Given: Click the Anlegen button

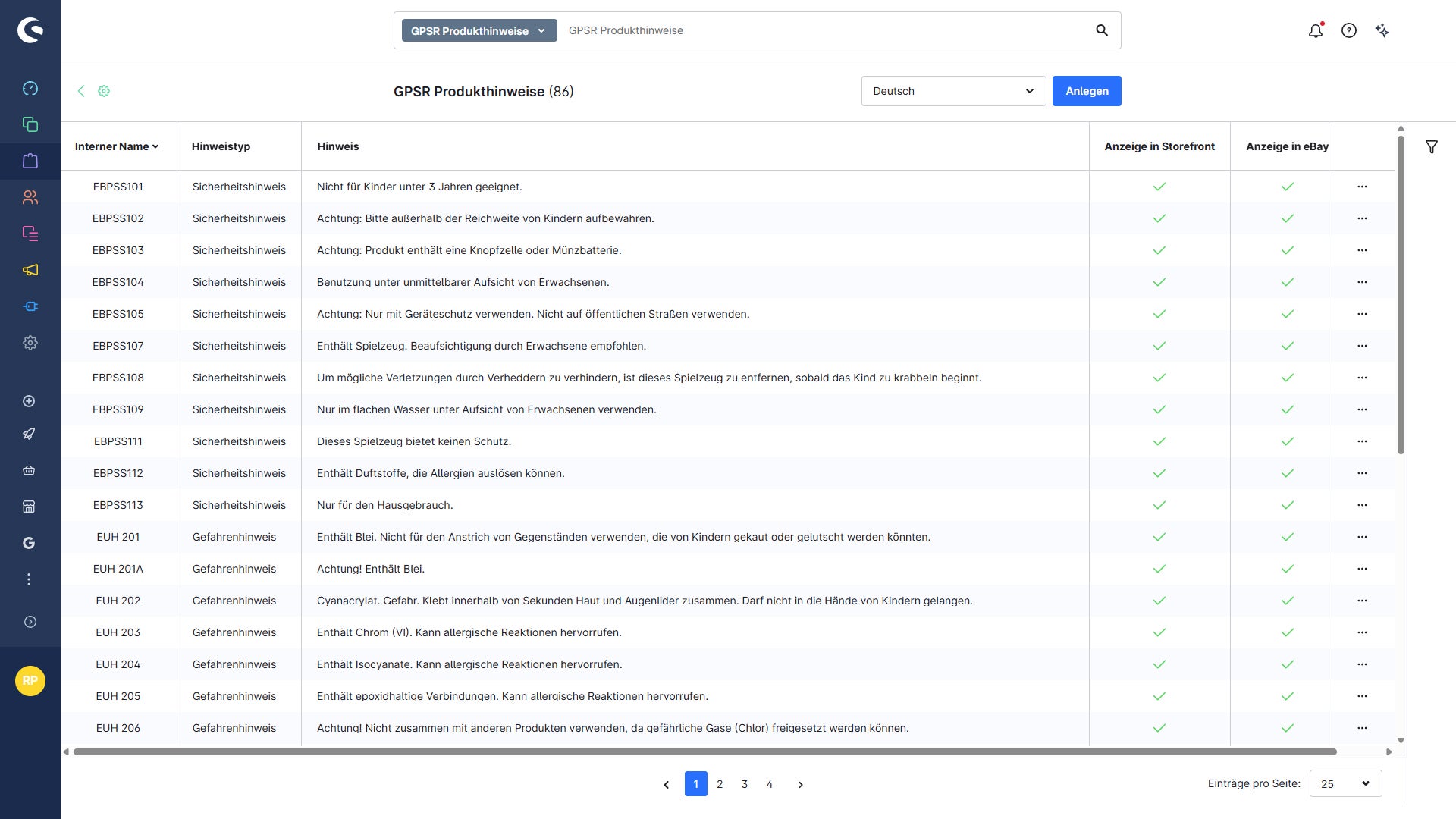Looking at the screenshot, I should (x=1087, y=91).
